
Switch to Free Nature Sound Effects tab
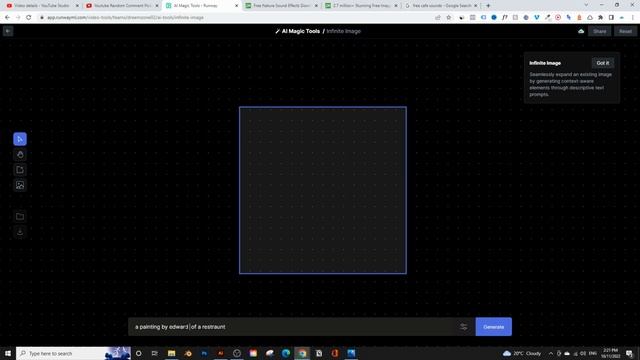pyautogui.click(x=281, y=6)
